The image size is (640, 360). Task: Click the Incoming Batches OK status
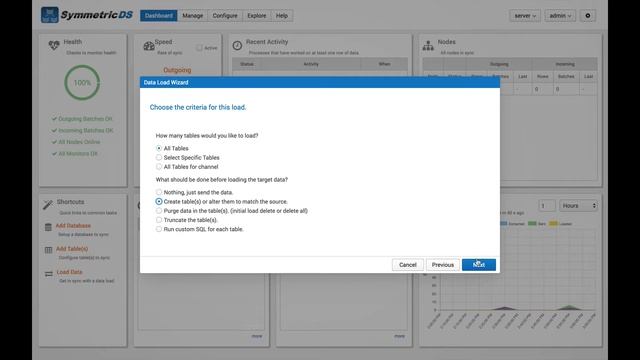(x=82, y=131)
